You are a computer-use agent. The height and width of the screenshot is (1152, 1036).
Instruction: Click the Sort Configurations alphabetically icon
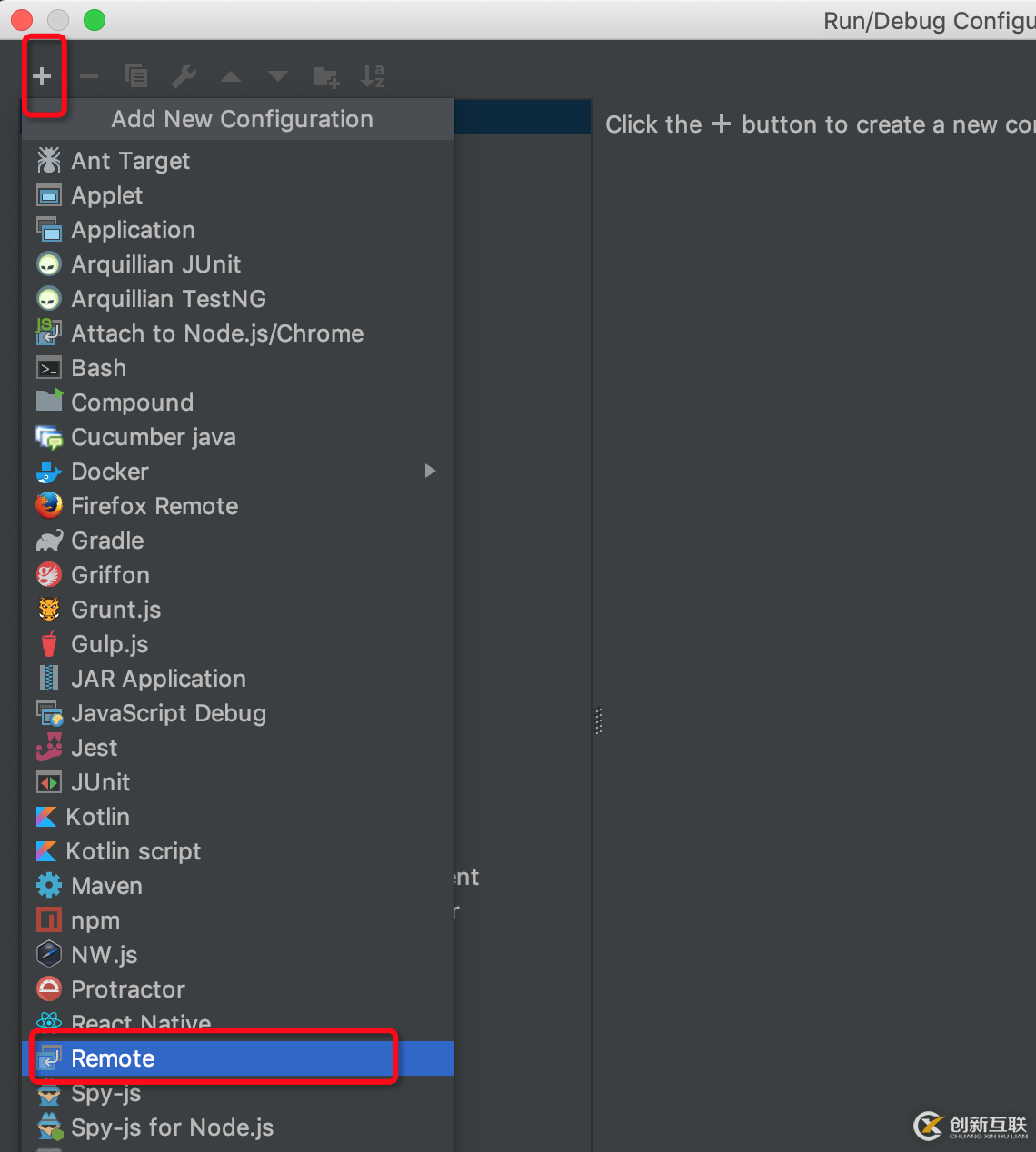click(373, 76)
